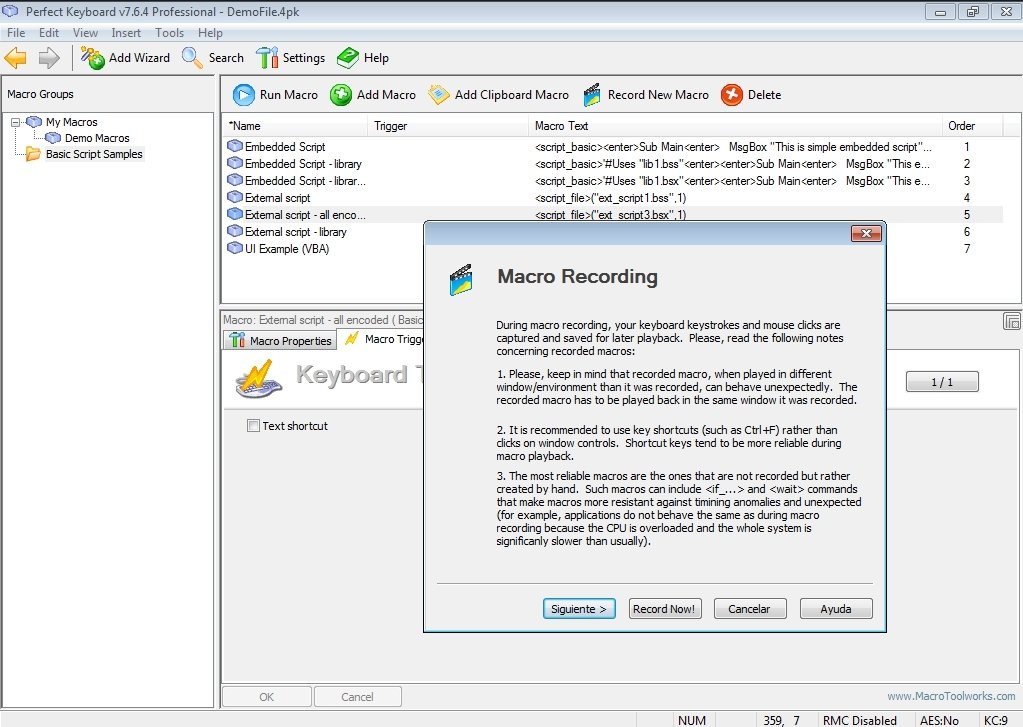Sort macros by the Name column

click(296, 126)
